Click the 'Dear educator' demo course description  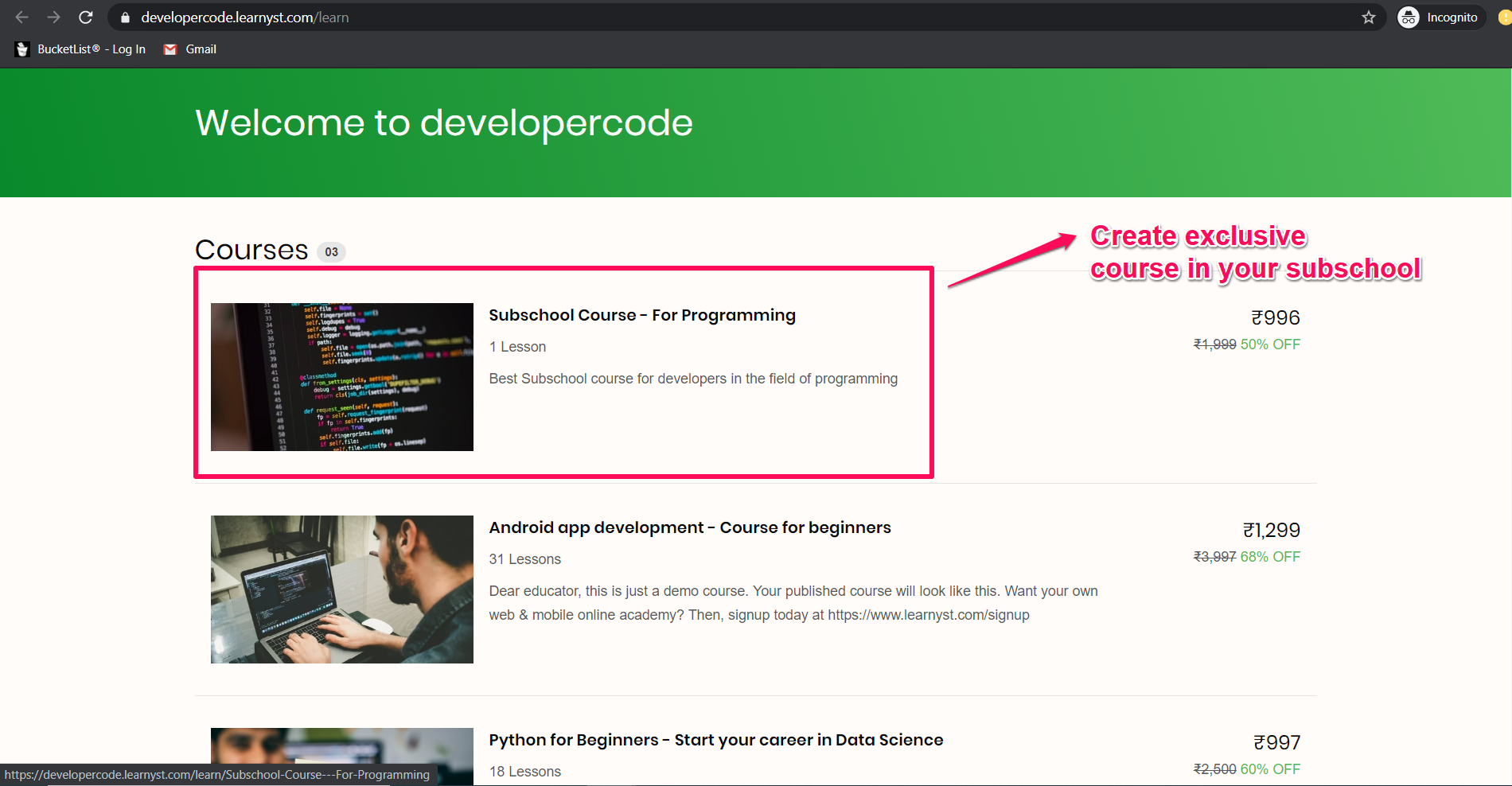pyautogui.click(x=793, y=603)
